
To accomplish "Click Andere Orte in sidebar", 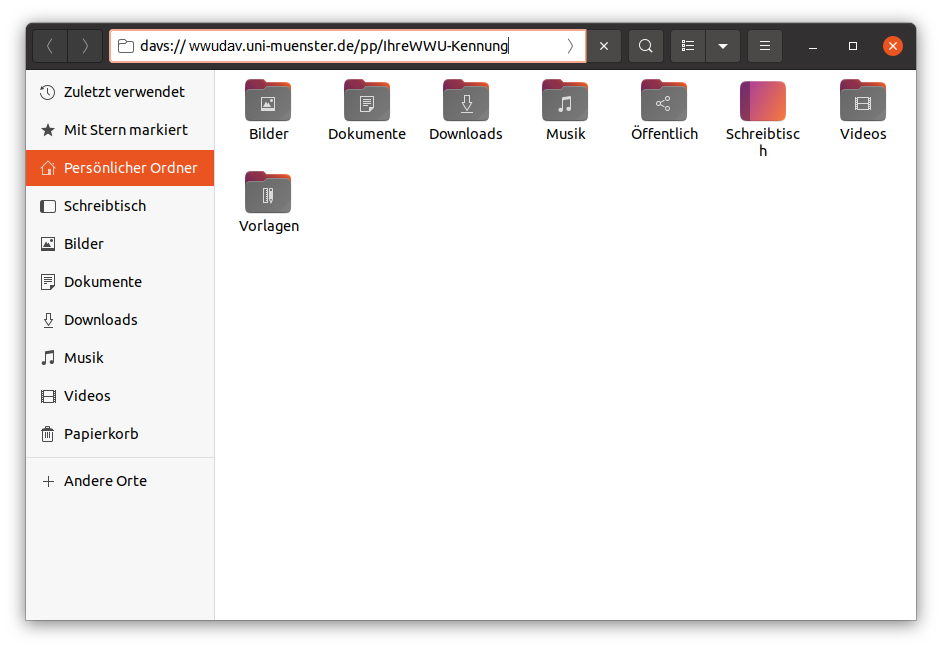I will 104,481.
